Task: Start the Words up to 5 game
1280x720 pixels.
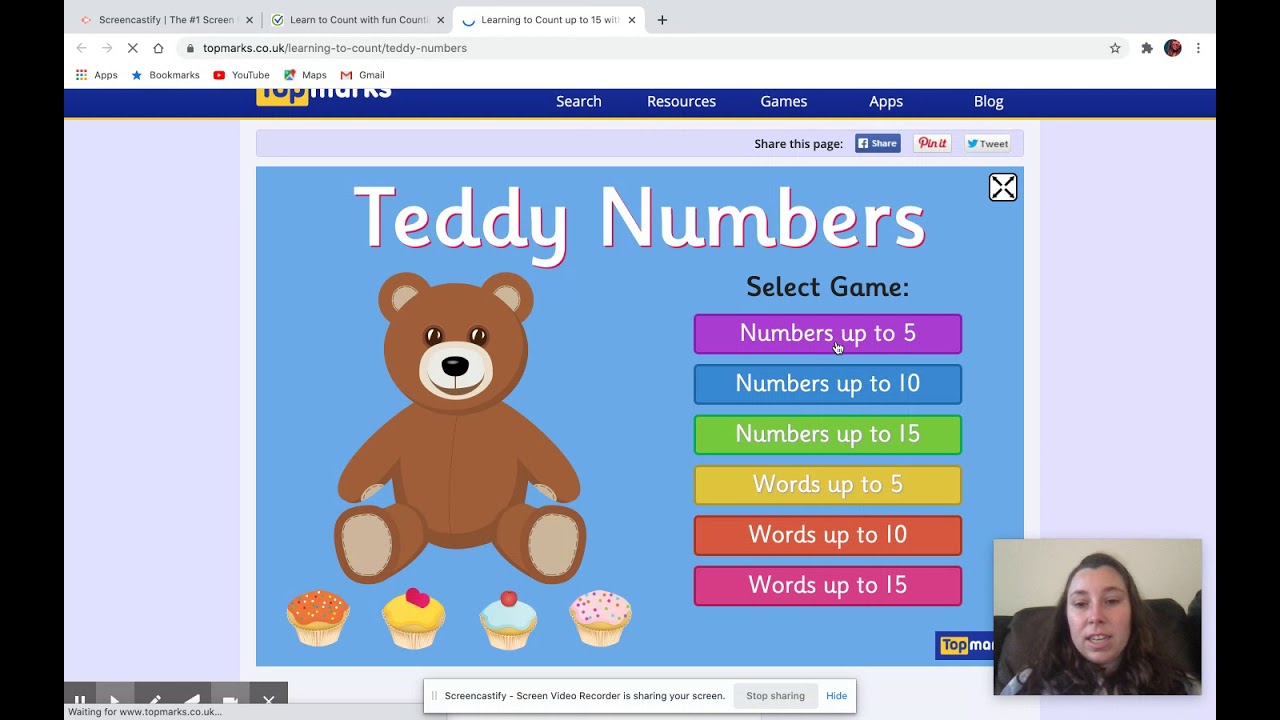Action: click(828, 485)
